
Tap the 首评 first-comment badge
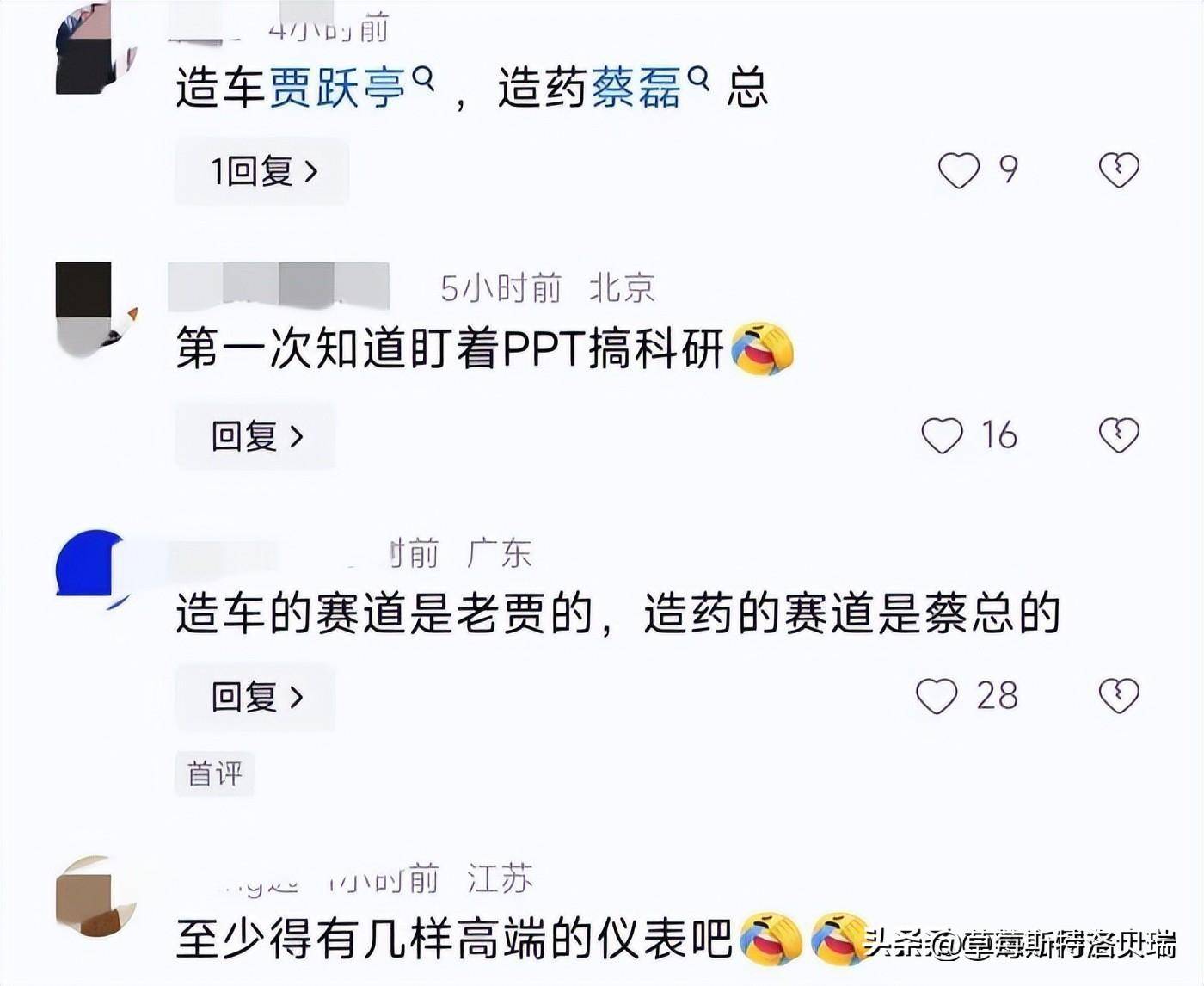click(x=215, y=773)
